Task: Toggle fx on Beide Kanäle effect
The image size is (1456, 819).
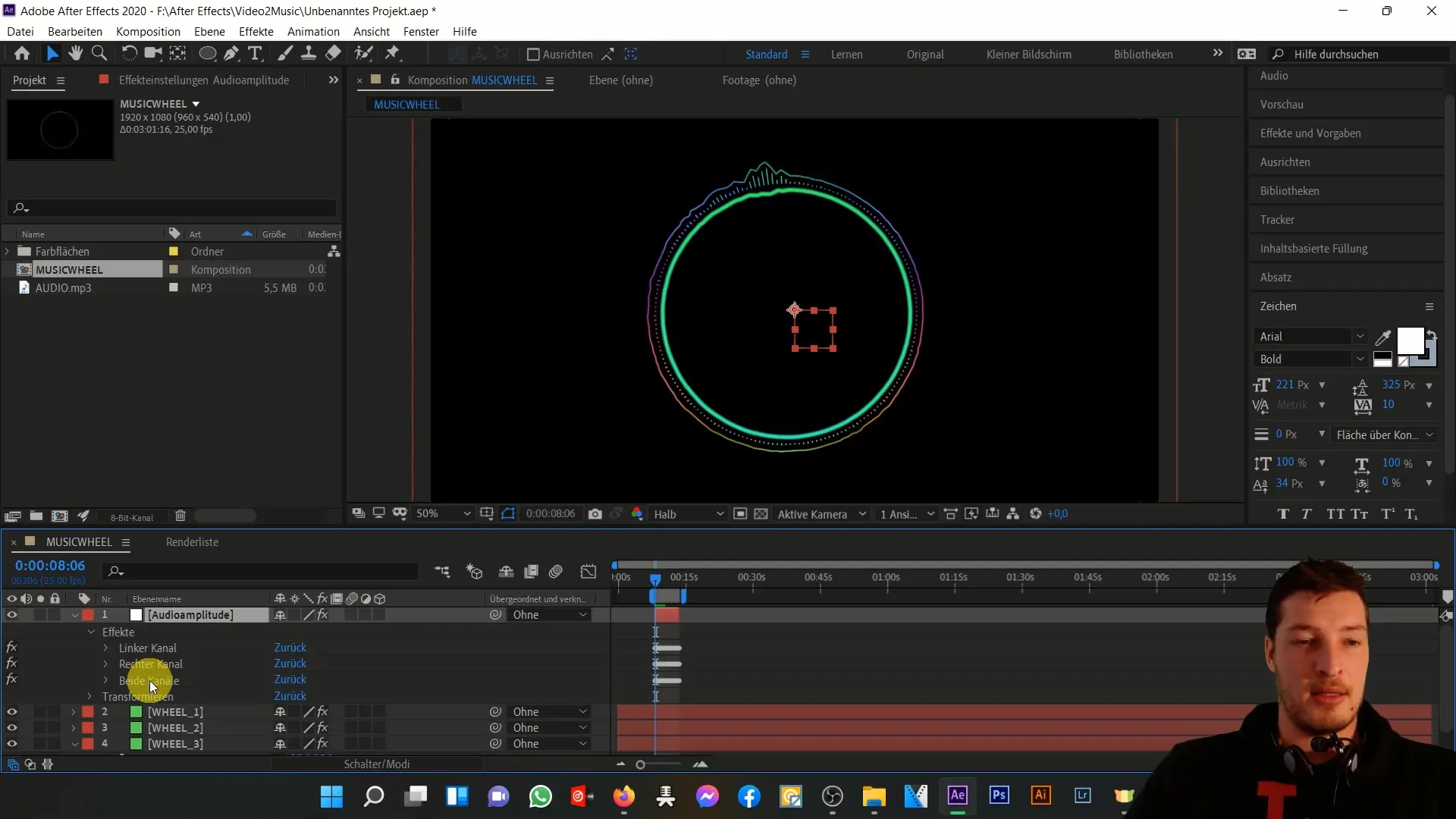Action: pos(11,679)
